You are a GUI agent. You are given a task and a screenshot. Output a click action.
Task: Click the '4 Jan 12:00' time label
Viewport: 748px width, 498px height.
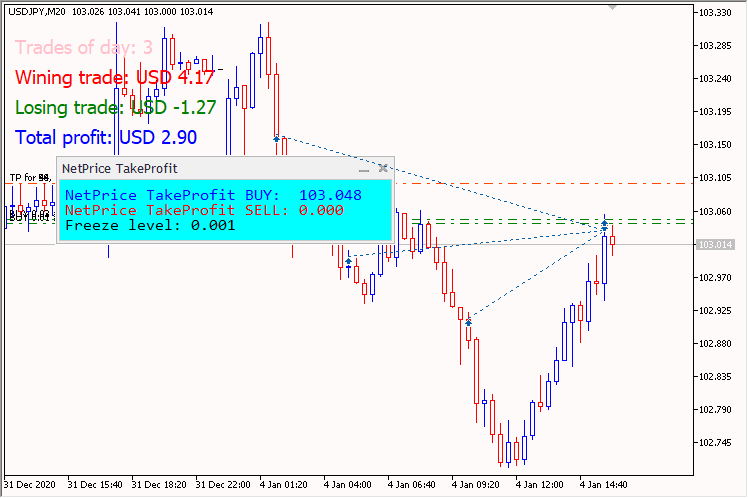(540, 485)
